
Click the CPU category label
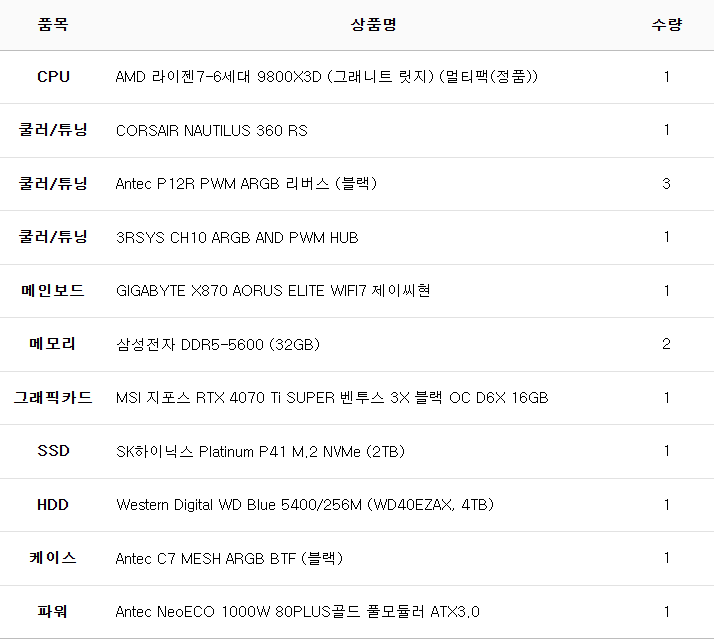(x=53, y=77)
